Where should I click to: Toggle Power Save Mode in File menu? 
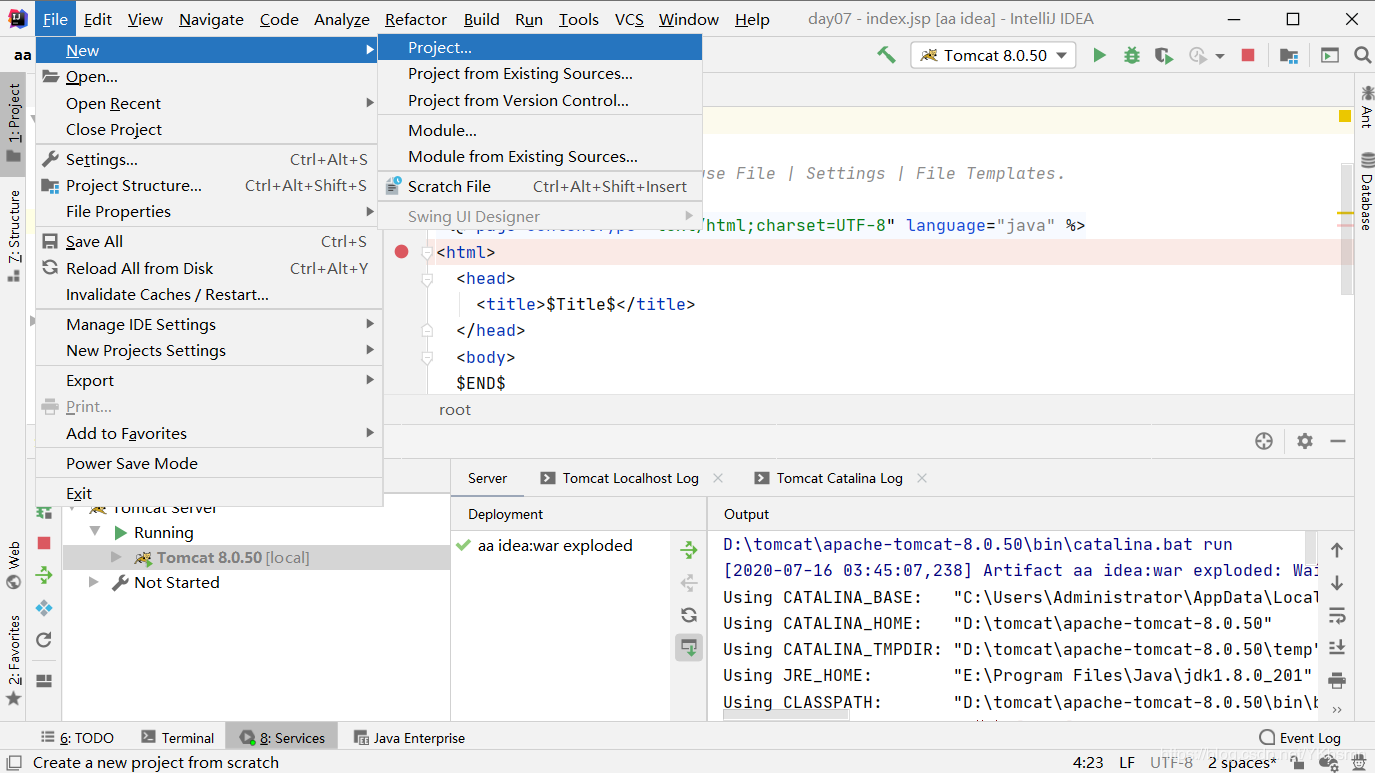131,463
